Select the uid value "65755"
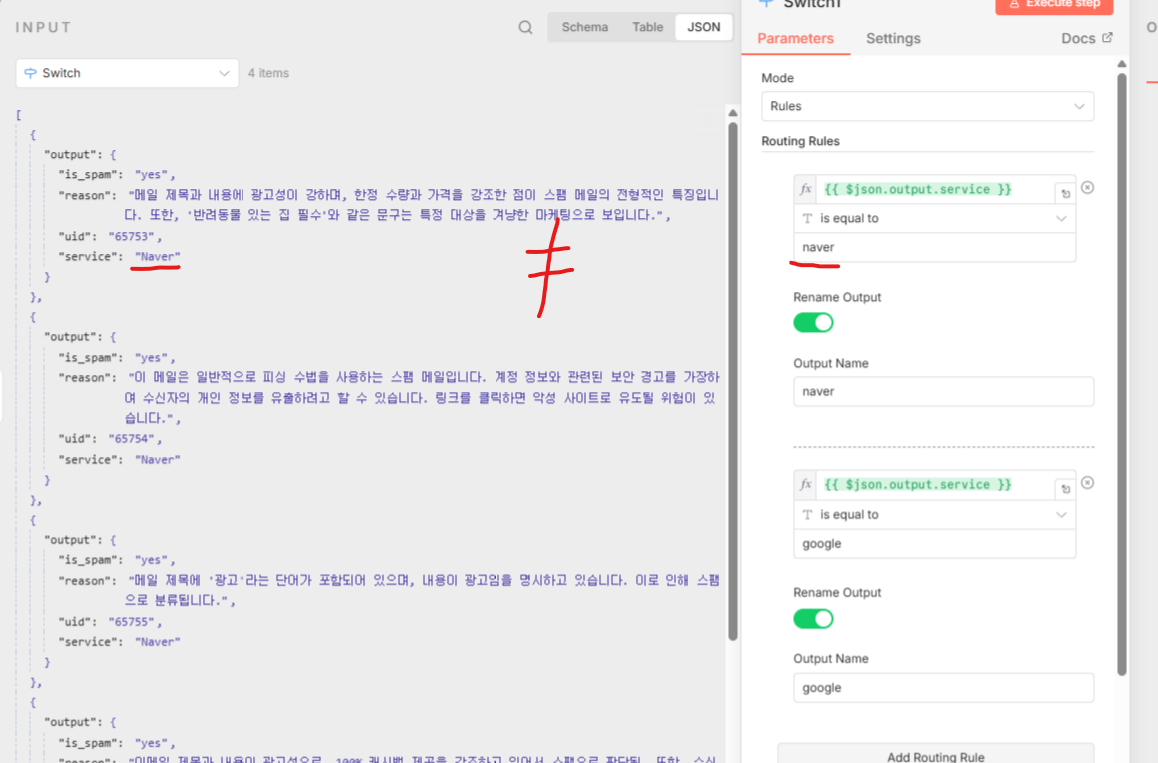The image size is (1158, 763). pyautogui.click(x=131, y=622)
